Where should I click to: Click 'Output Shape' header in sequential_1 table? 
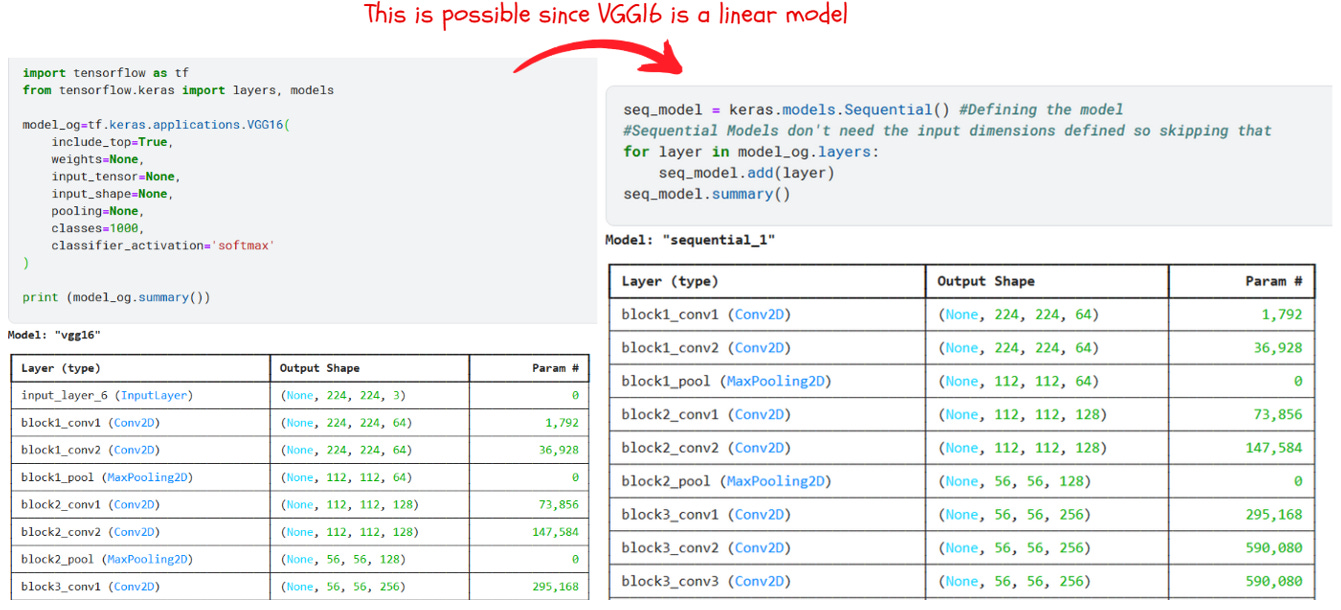tap(986, 281)
